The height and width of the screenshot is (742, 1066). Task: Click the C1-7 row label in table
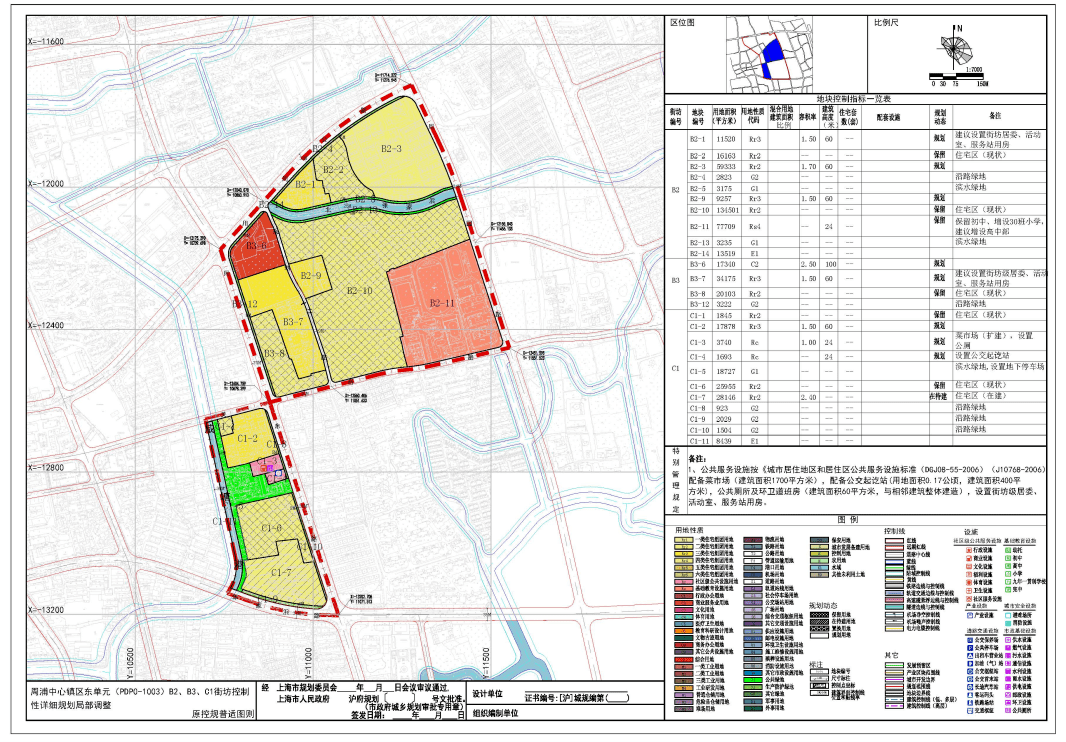point(698,397)
